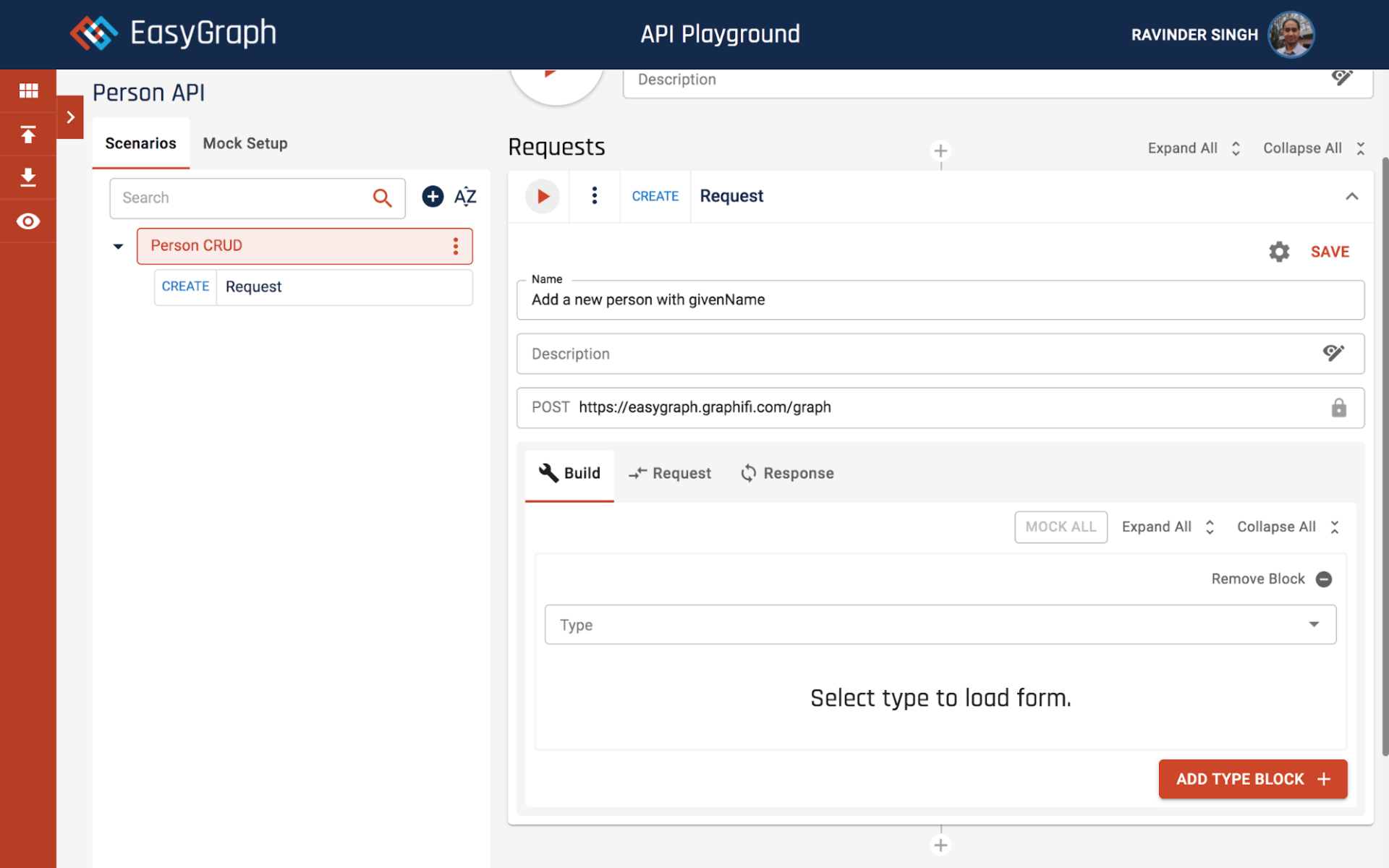The width and height of the screenshot is (1389, 868).
Task: Switch to the Mock Setup tab
Action: click(245, 143)
